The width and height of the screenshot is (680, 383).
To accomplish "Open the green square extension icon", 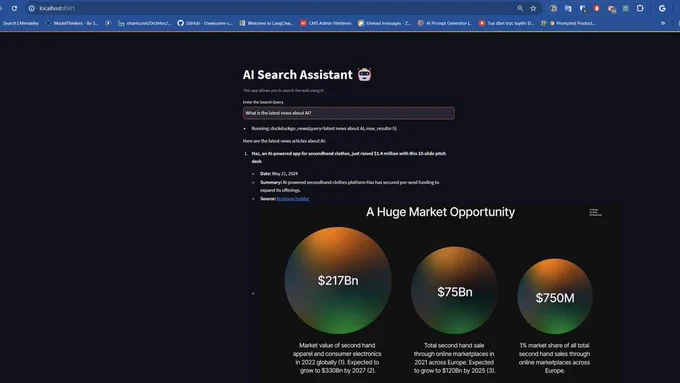I will [625, 8].
